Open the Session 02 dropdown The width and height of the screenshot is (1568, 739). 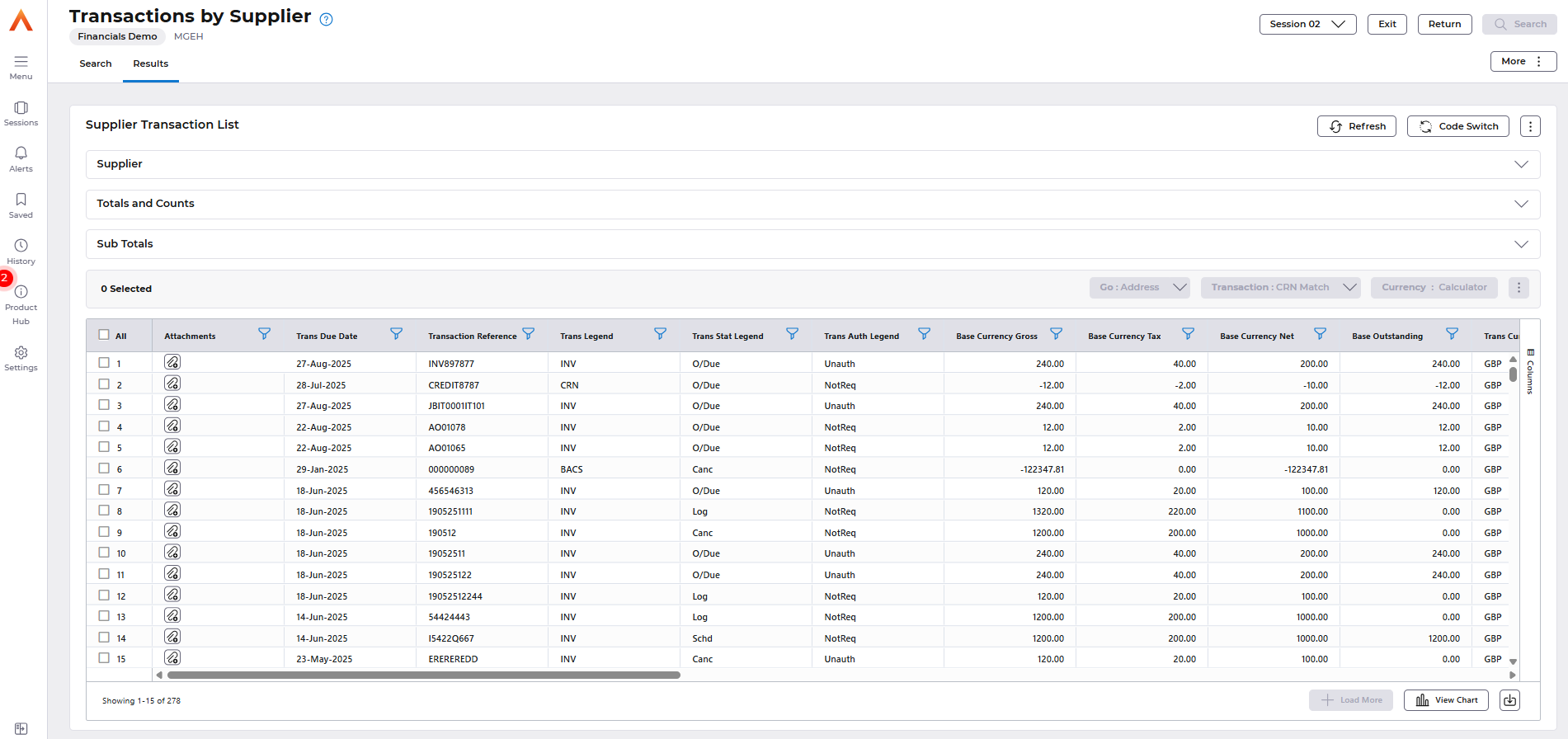point(1307,24)
